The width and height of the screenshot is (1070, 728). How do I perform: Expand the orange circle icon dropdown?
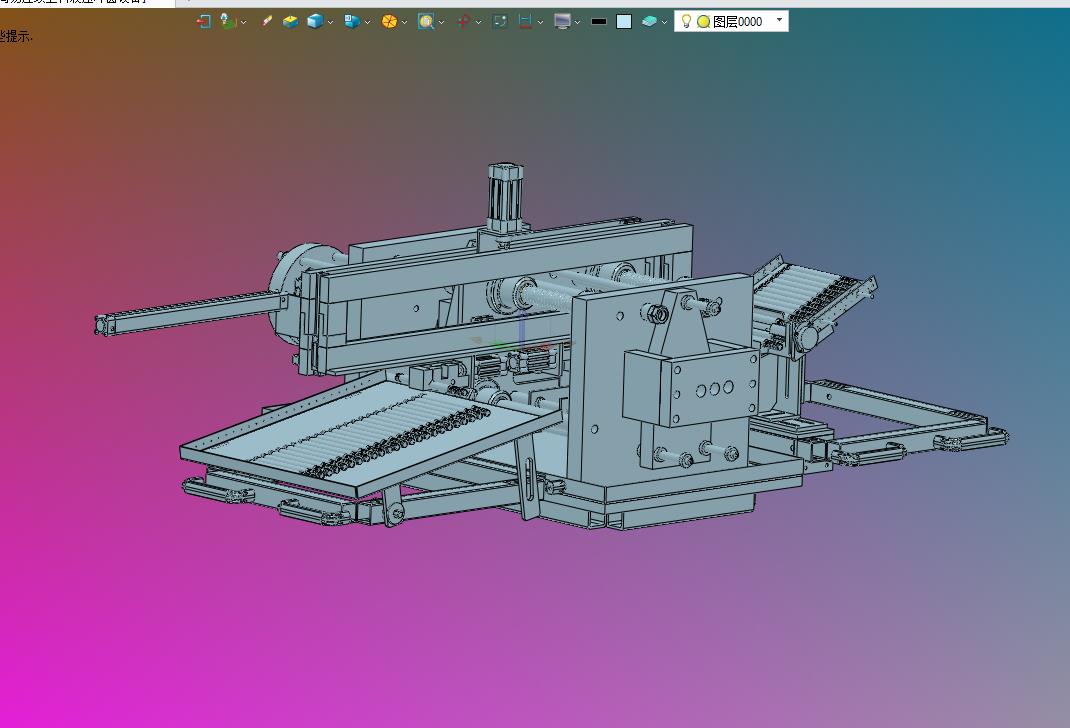(404, 23)
